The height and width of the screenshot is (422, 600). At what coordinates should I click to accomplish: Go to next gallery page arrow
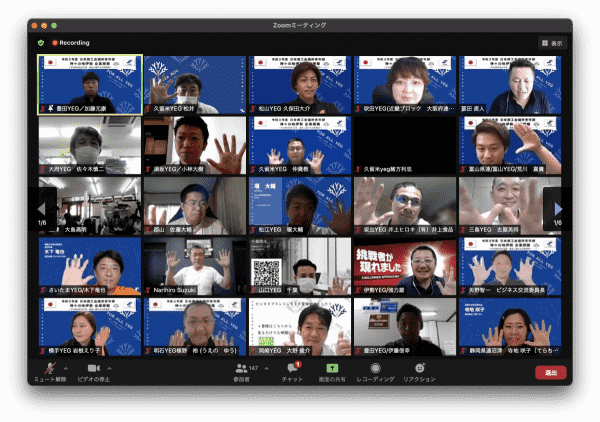tap(558, 209)
